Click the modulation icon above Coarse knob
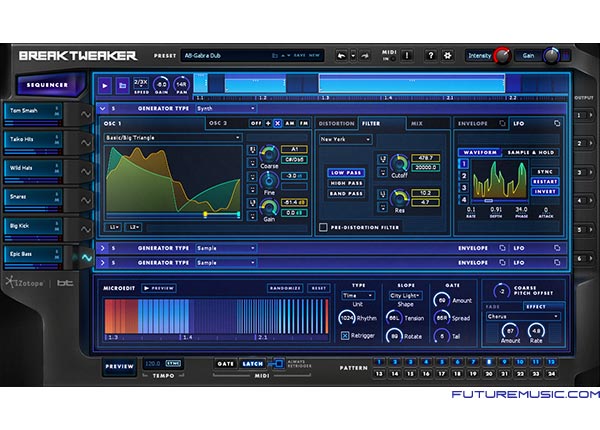This screenshot has width=600, height=430. click(253, 150)
